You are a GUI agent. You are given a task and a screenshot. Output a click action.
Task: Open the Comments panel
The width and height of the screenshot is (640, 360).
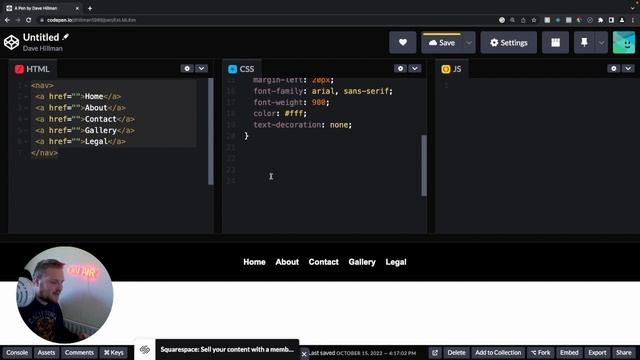pyautogui.click(x=79, y=353)
